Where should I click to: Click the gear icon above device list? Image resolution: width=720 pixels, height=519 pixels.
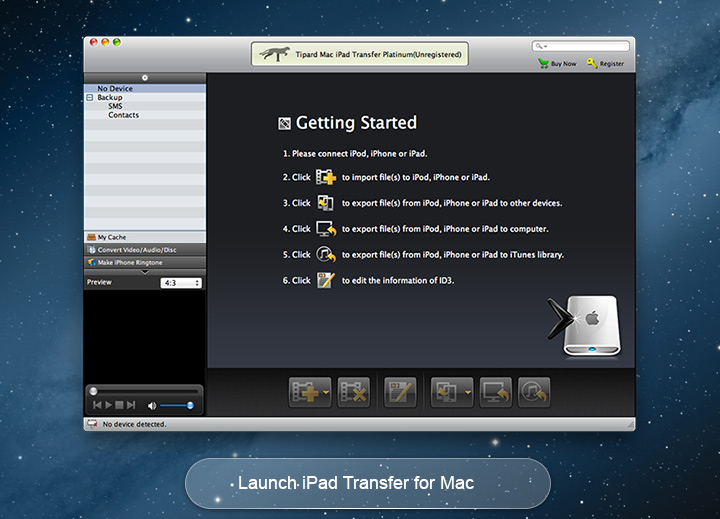click(x=145, y=78)
